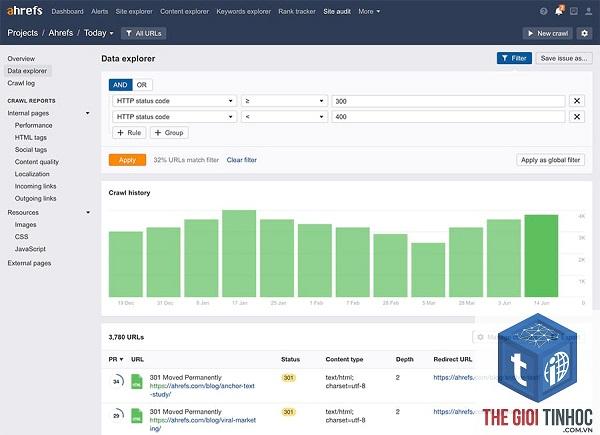Image resolution: width=600 pixels, height=435 pixels.
Task: Apply the filter
Action: click(x=127, y=160)
